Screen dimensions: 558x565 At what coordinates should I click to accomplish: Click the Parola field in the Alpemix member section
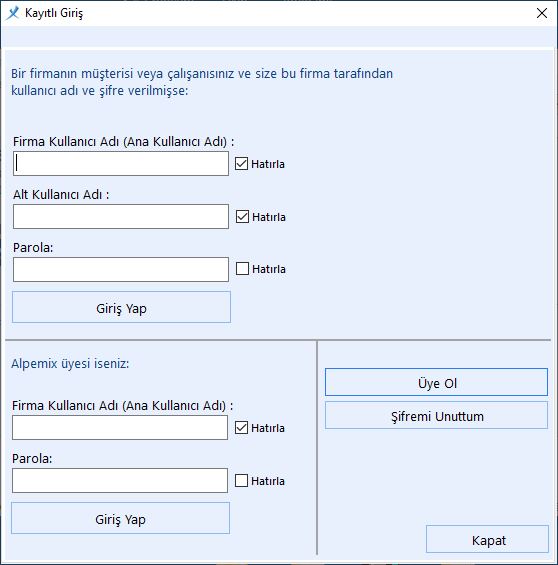[120, 480]
